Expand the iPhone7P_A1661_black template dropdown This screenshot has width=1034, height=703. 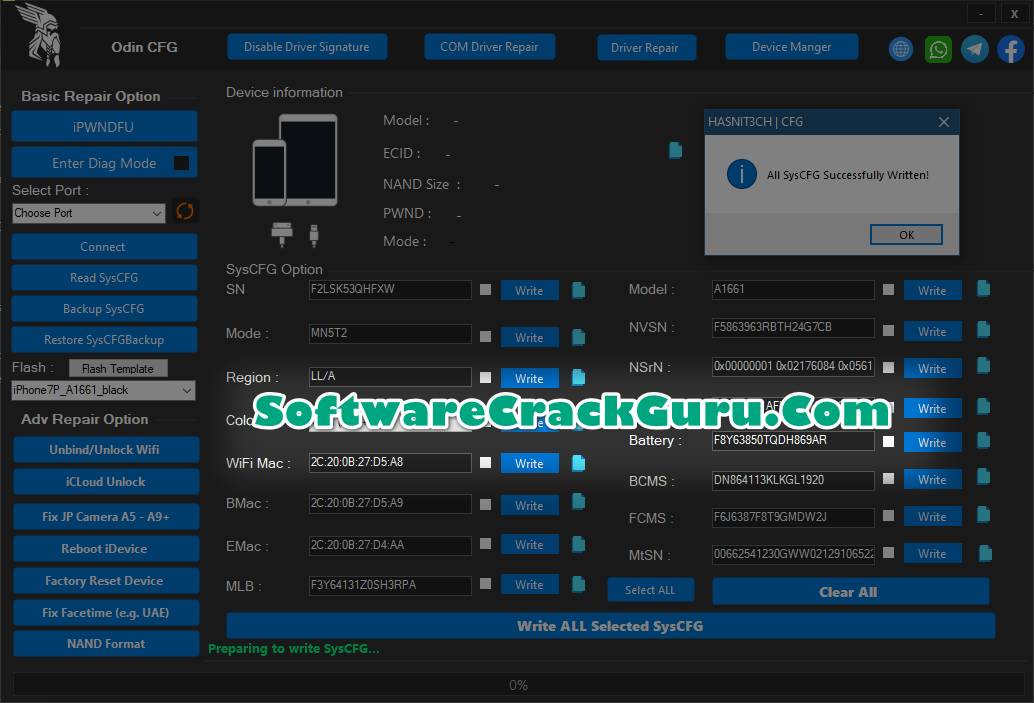[x=104, y=390]
